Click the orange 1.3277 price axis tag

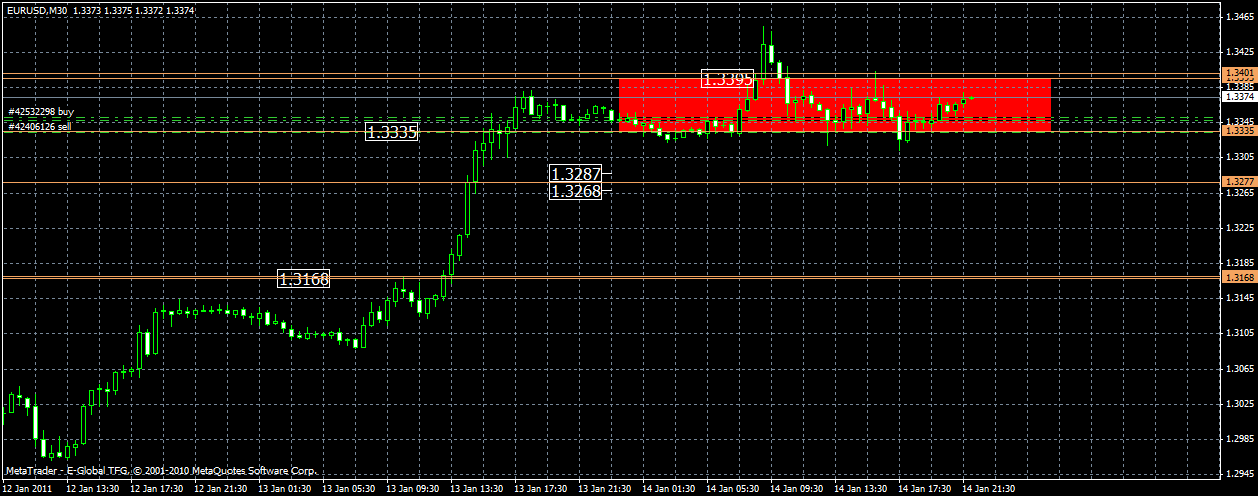tap(1239, 181)
